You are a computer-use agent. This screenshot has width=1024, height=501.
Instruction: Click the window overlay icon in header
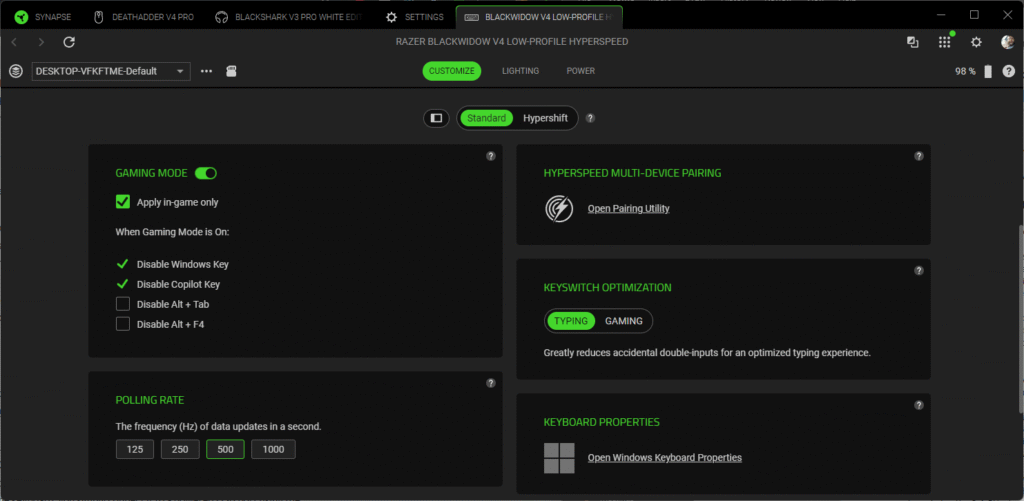[x=913, y=42]
